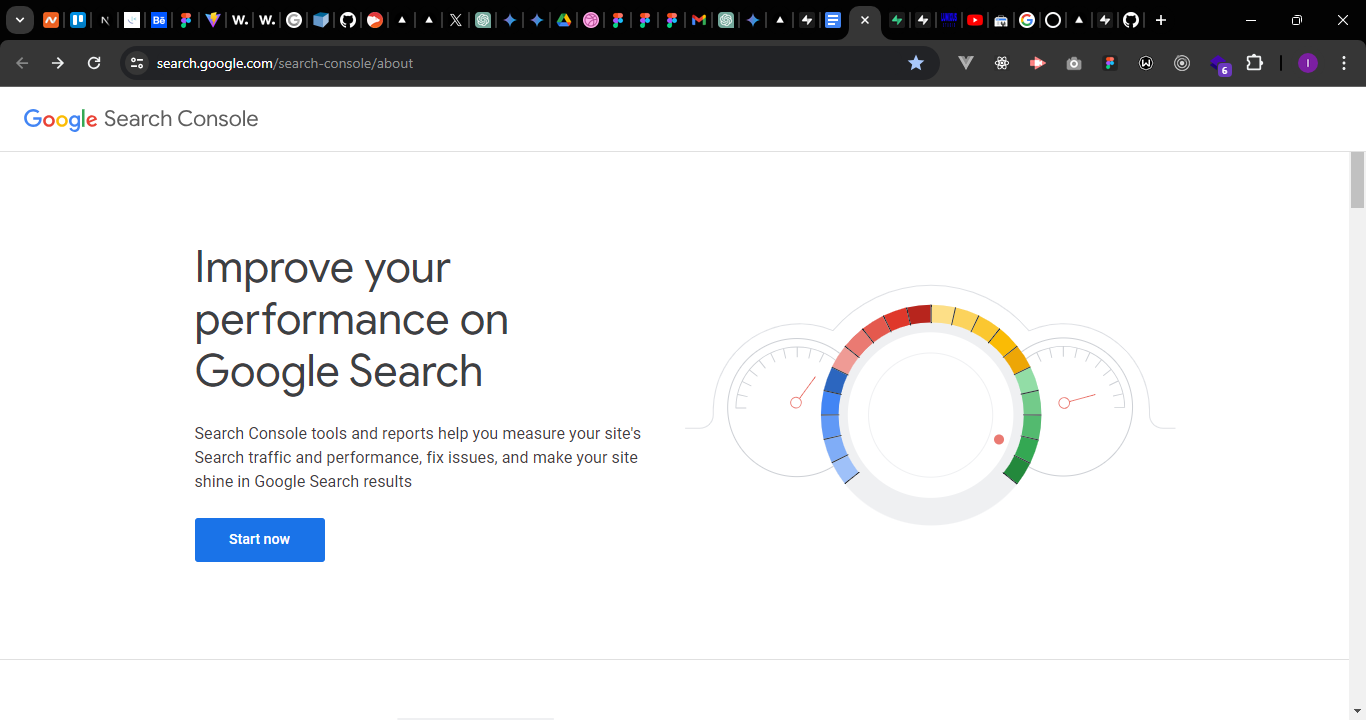Open the green Supabase tab

[x=897, y=20]
